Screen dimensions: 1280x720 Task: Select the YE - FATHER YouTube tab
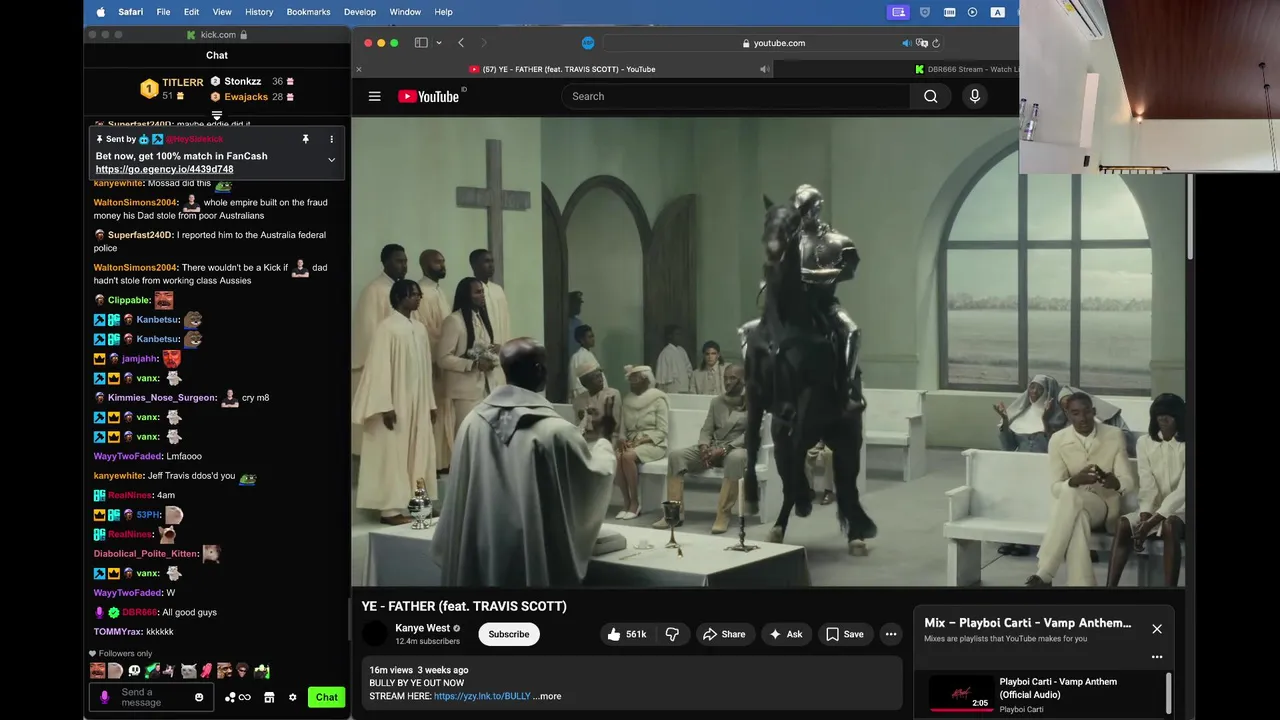coord(562,69)
